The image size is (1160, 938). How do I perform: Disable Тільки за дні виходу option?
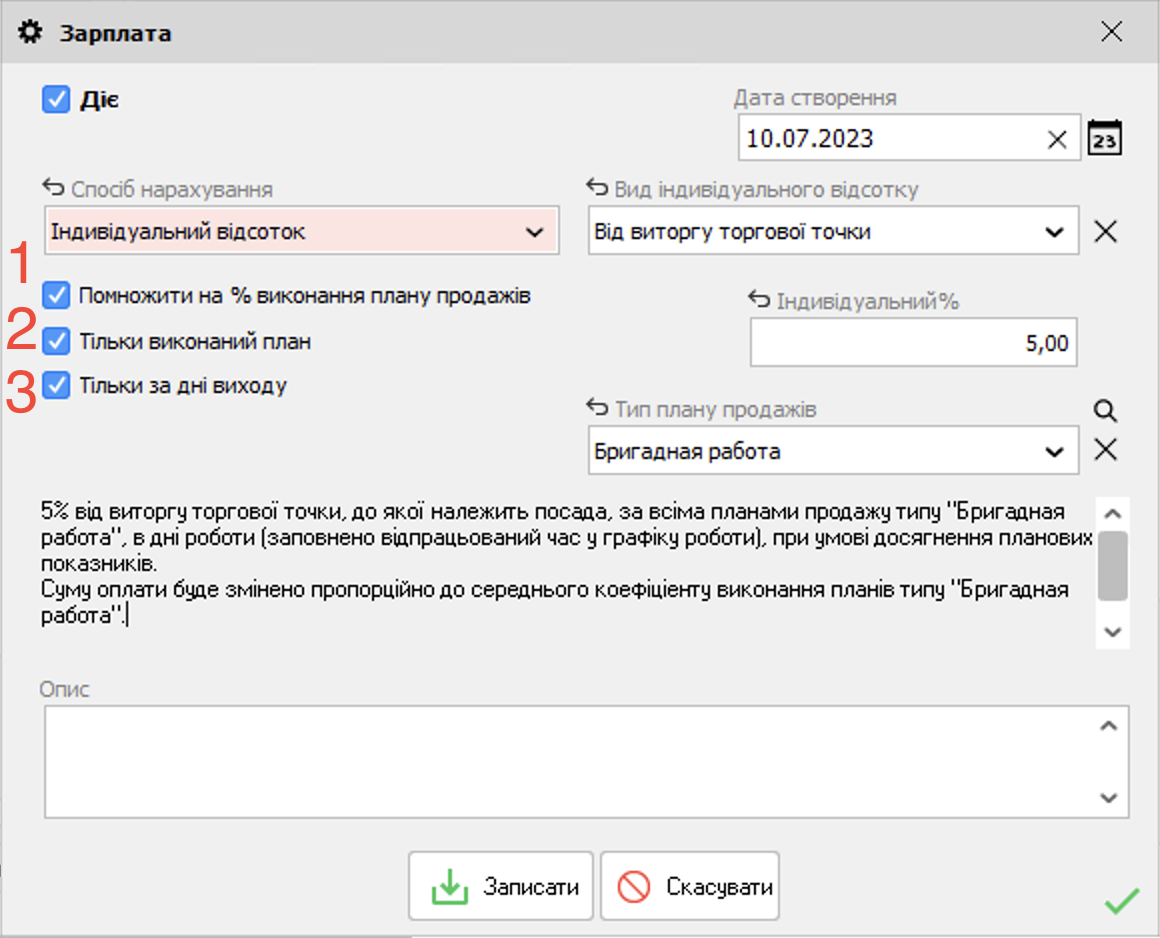(56, 385)
